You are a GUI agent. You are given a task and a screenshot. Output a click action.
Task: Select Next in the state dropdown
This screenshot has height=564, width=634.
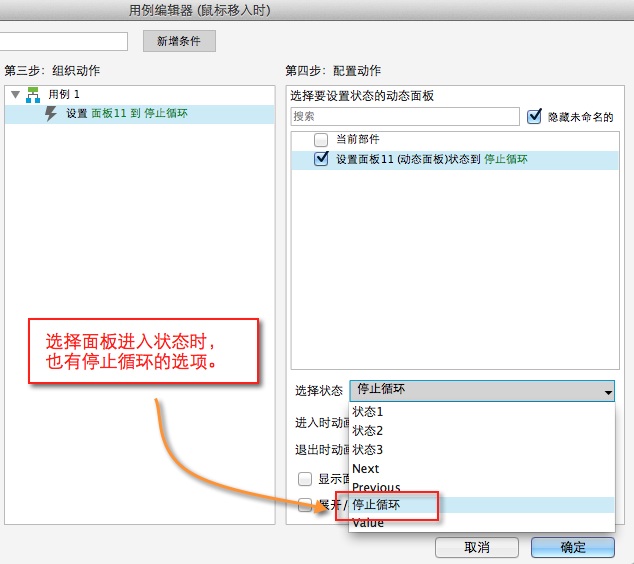[x=366, y=469]
